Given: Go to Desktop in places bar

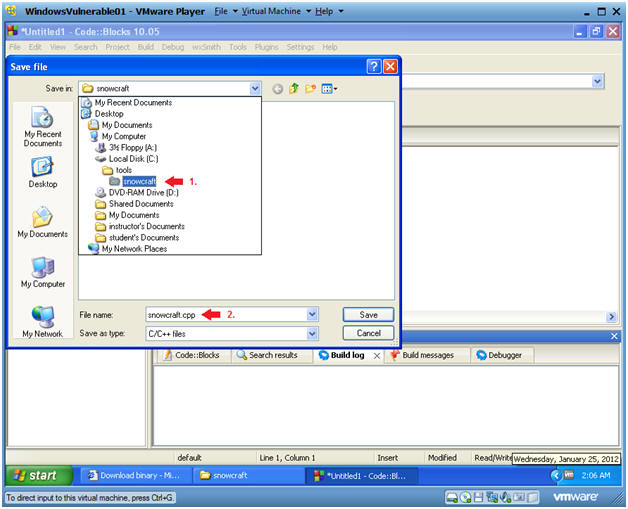Looking at the screenshot, I should click(x=43, y=173).
